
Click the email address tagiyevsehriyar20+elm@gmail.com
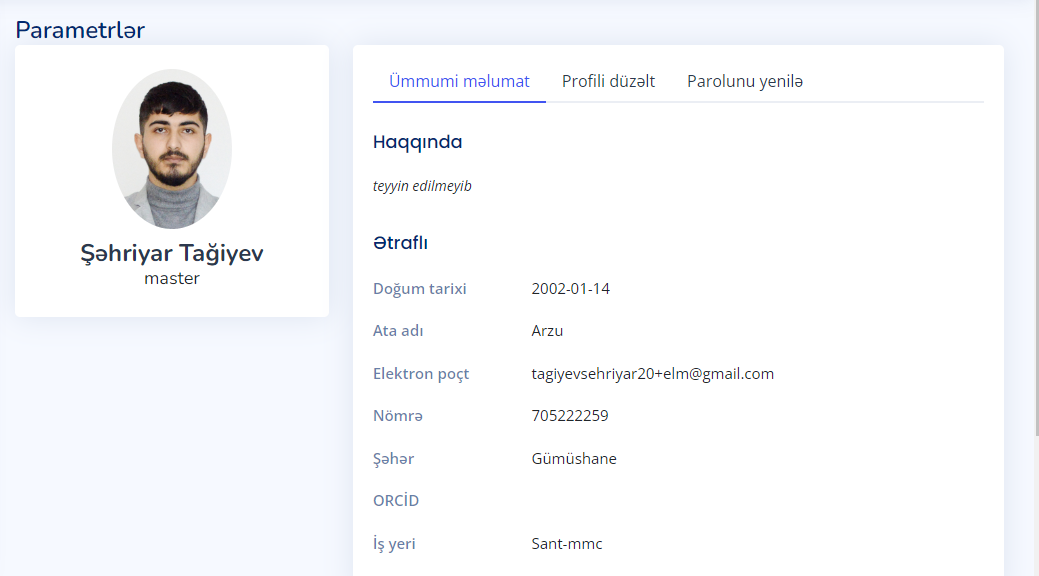652,374
